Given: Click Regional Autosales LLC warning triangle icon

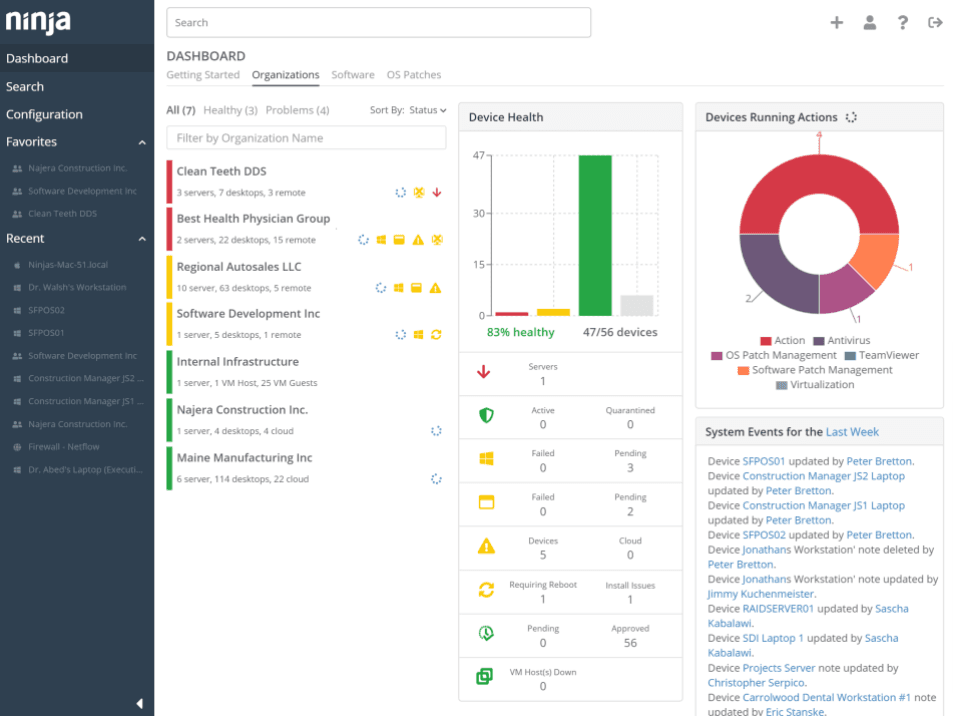Looking at the screenshot, I should click(x=435, y=287).
